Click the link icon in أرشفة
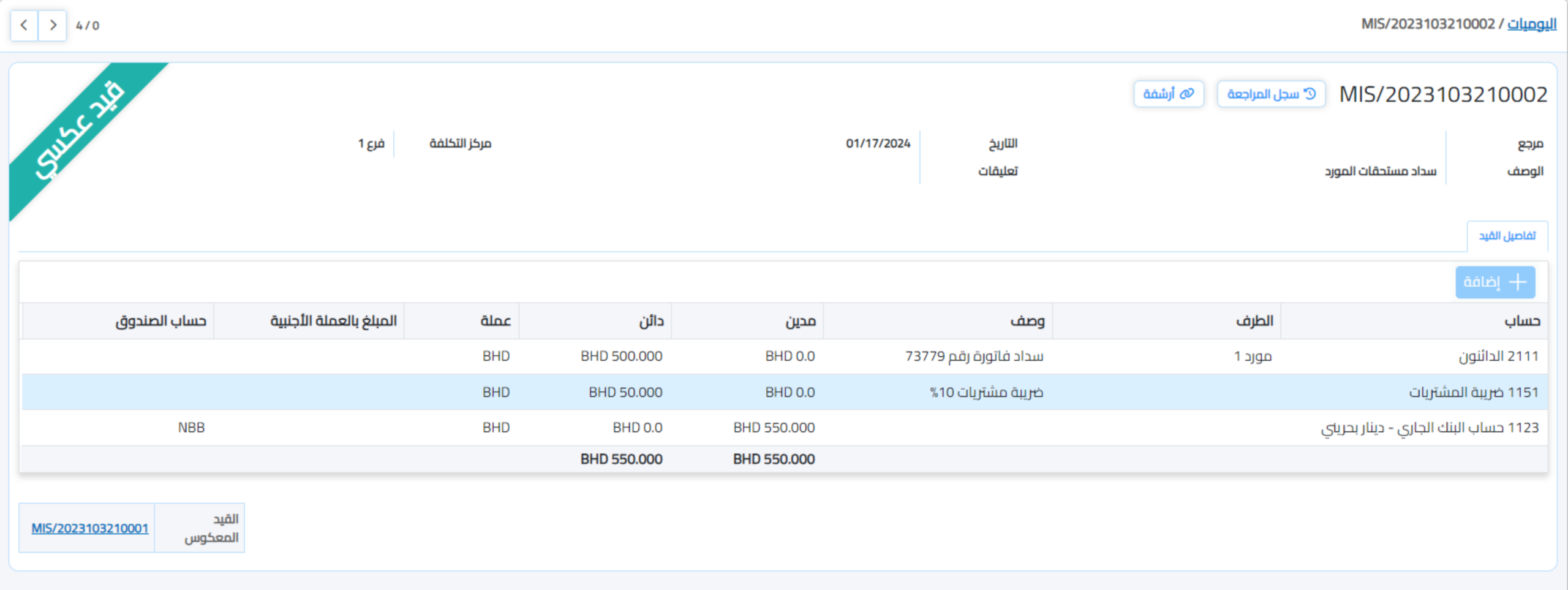The height and width of the screenshot is (590, 1568). tap(1187, 94)
